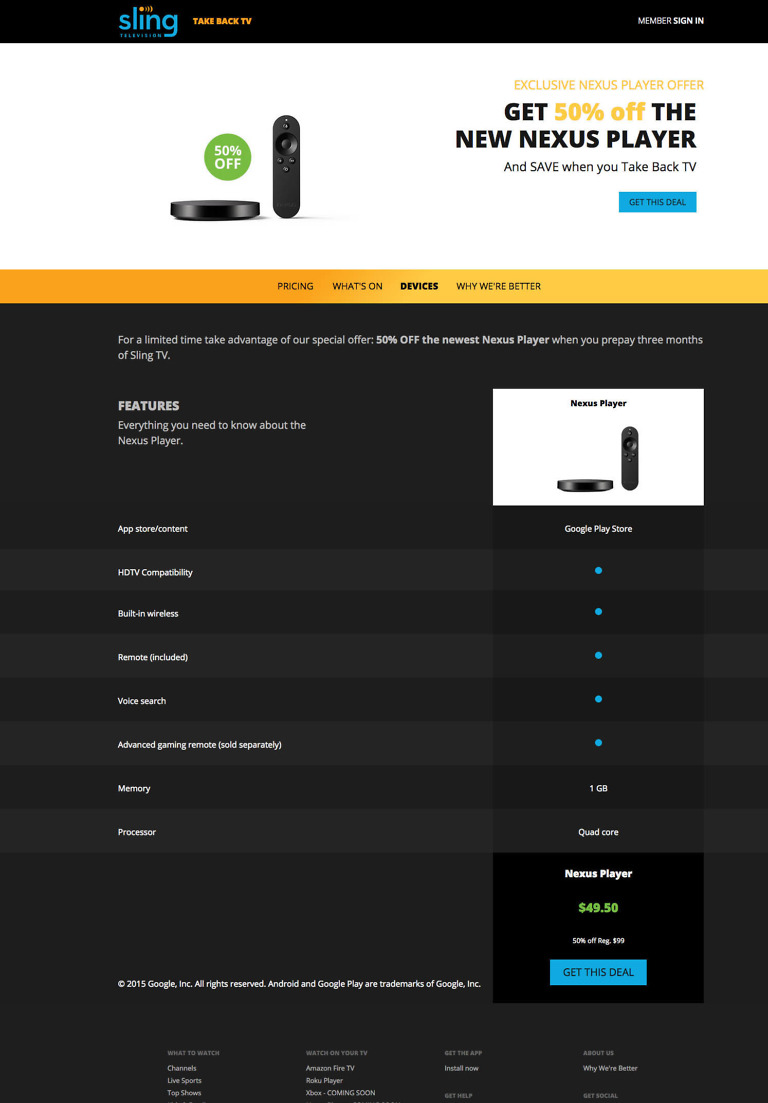Open the Amazon Fire TV footer link
Screen dimensions: 768x1103
click(x=330, y=1069)
